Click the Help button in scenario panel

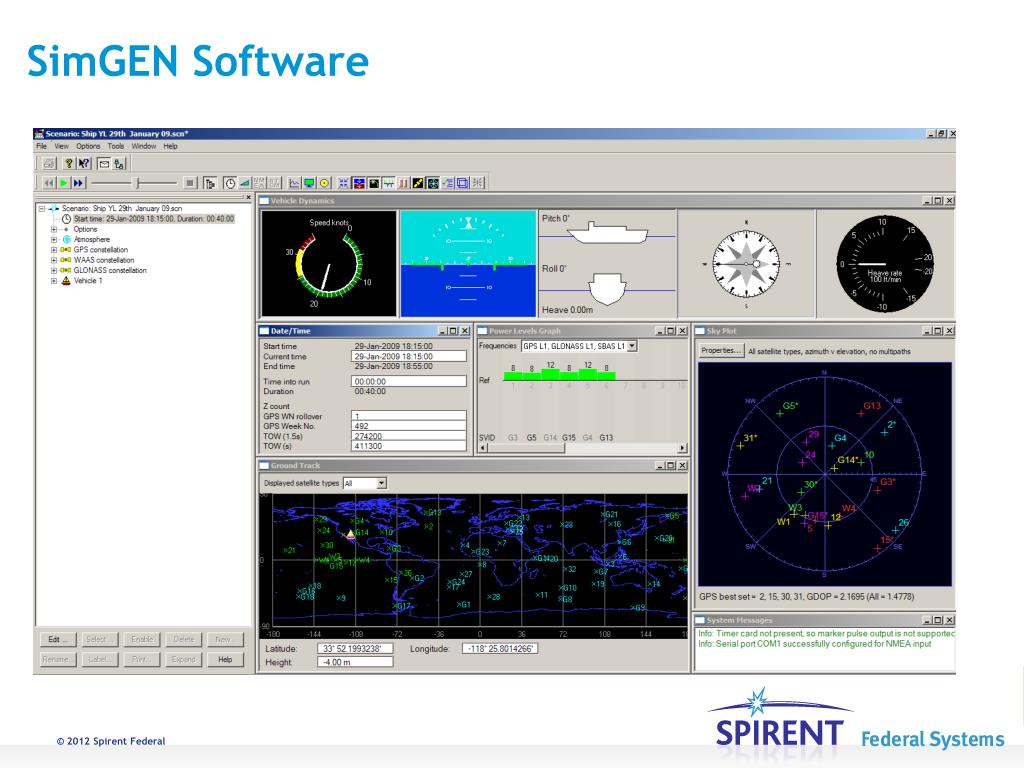(225, 660)
